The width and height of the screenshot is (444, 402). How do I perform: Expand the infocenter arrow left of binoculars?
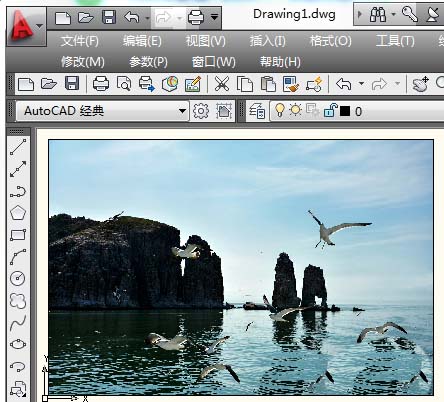pos(360,15)
